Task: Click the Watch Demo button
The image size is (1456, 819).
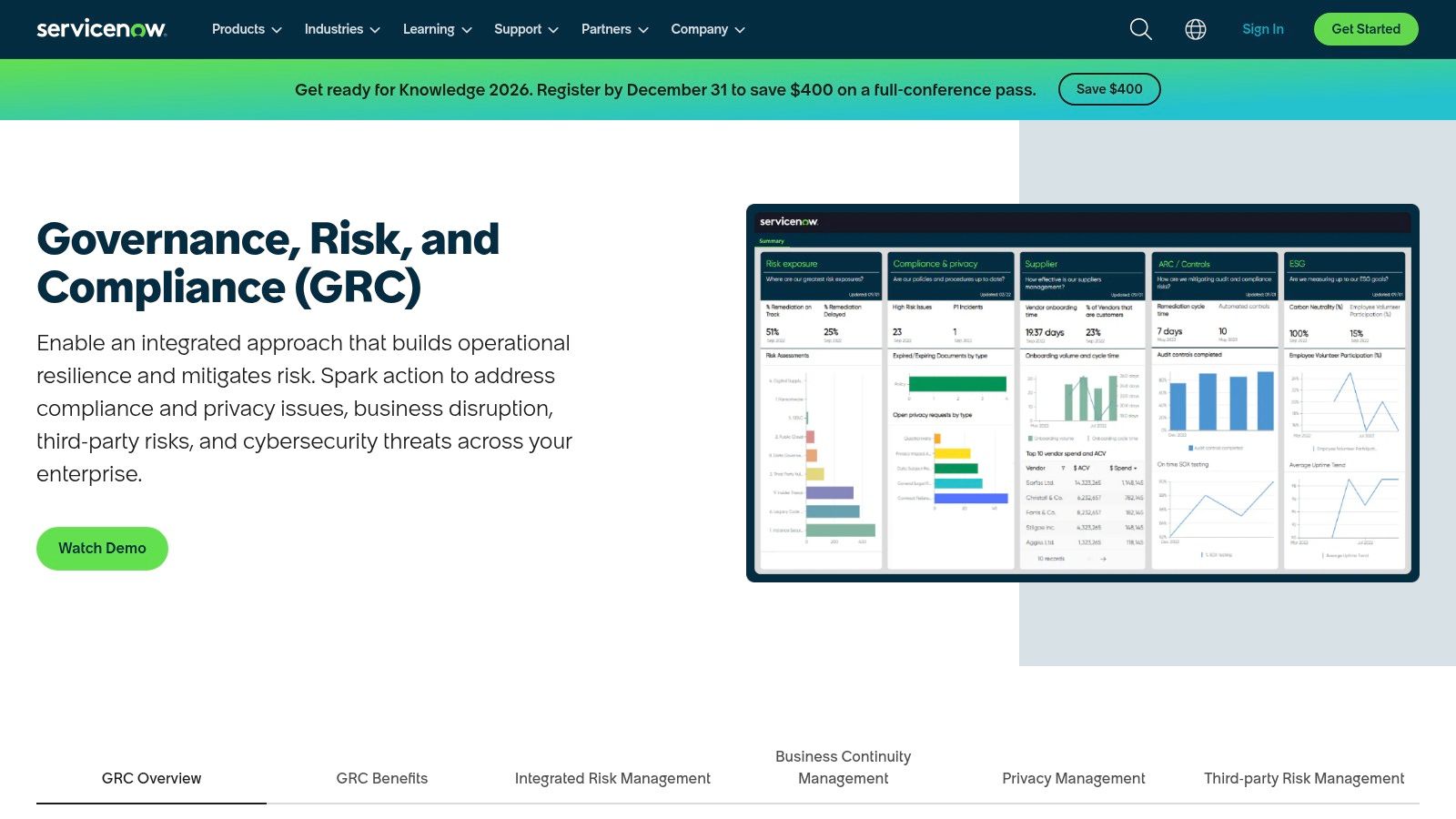Action: (102, 548)
